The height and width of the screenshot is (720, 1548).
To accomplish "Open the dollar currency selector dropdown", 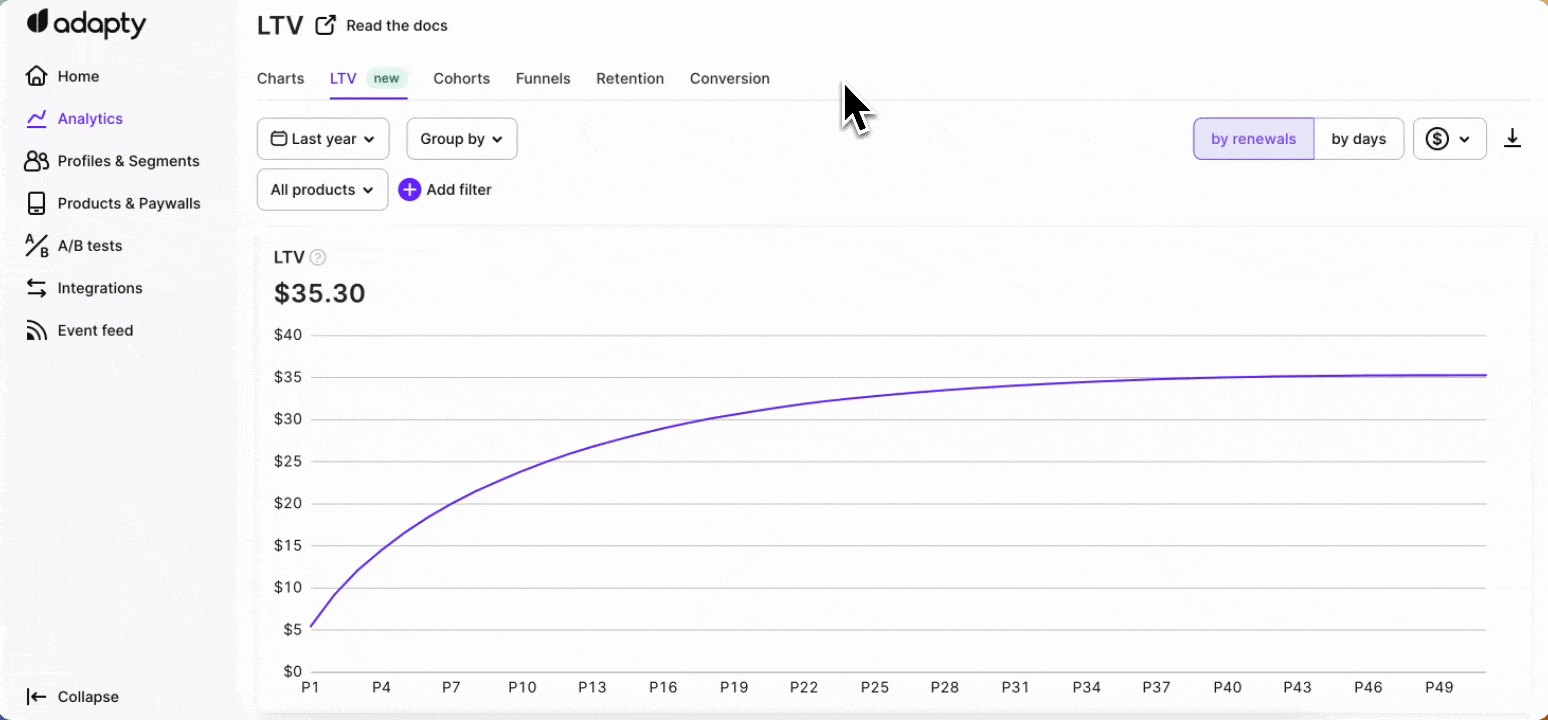I will [x=1449, y=139].
